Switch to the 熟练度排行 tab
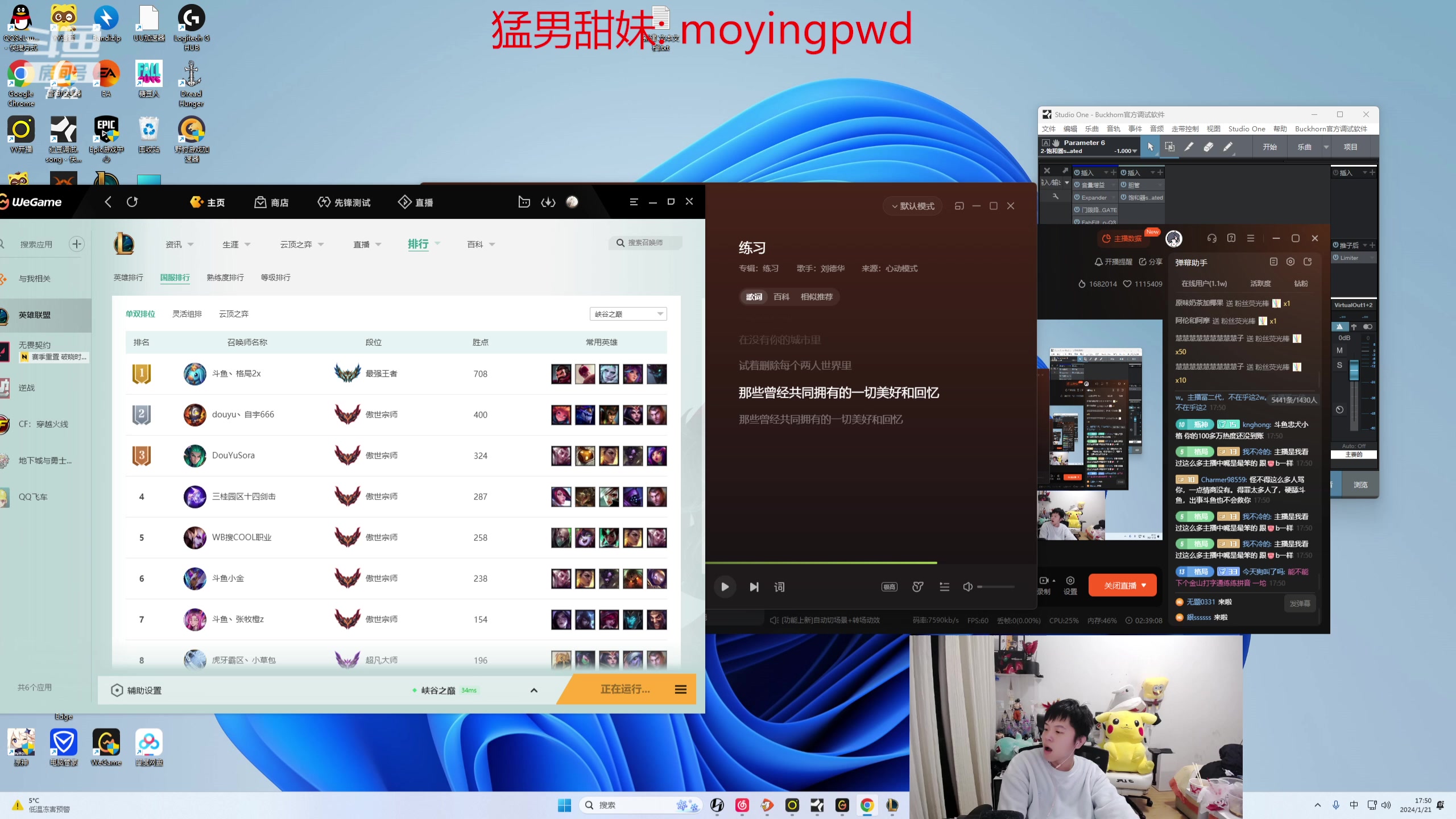This screenshot has width=1456, height=819. 225,278
